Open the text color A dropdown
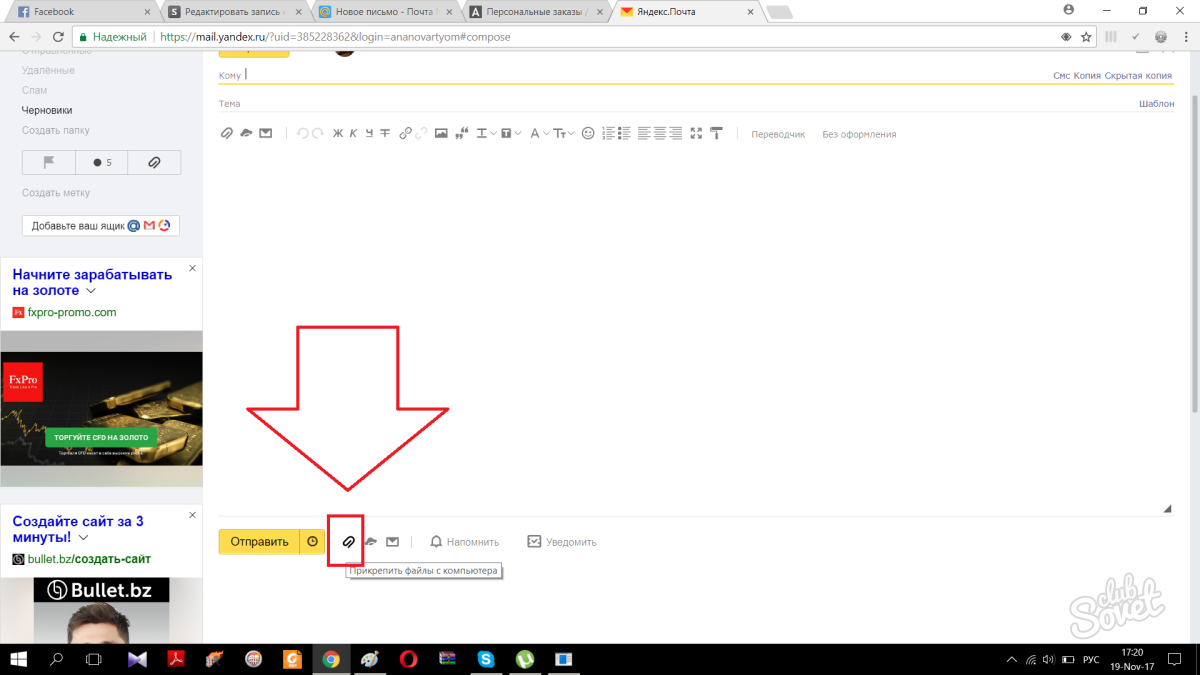The image size is (1200, 675). 538,133
